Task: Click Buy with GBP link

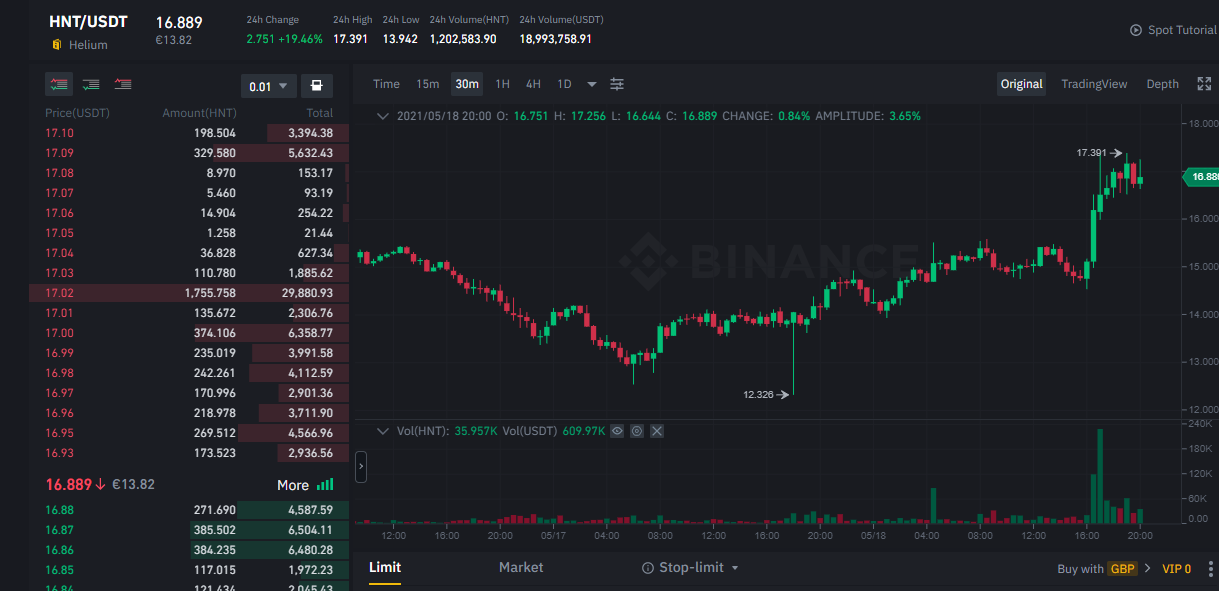Action: pyautogui.click(x=1097, y=569)
